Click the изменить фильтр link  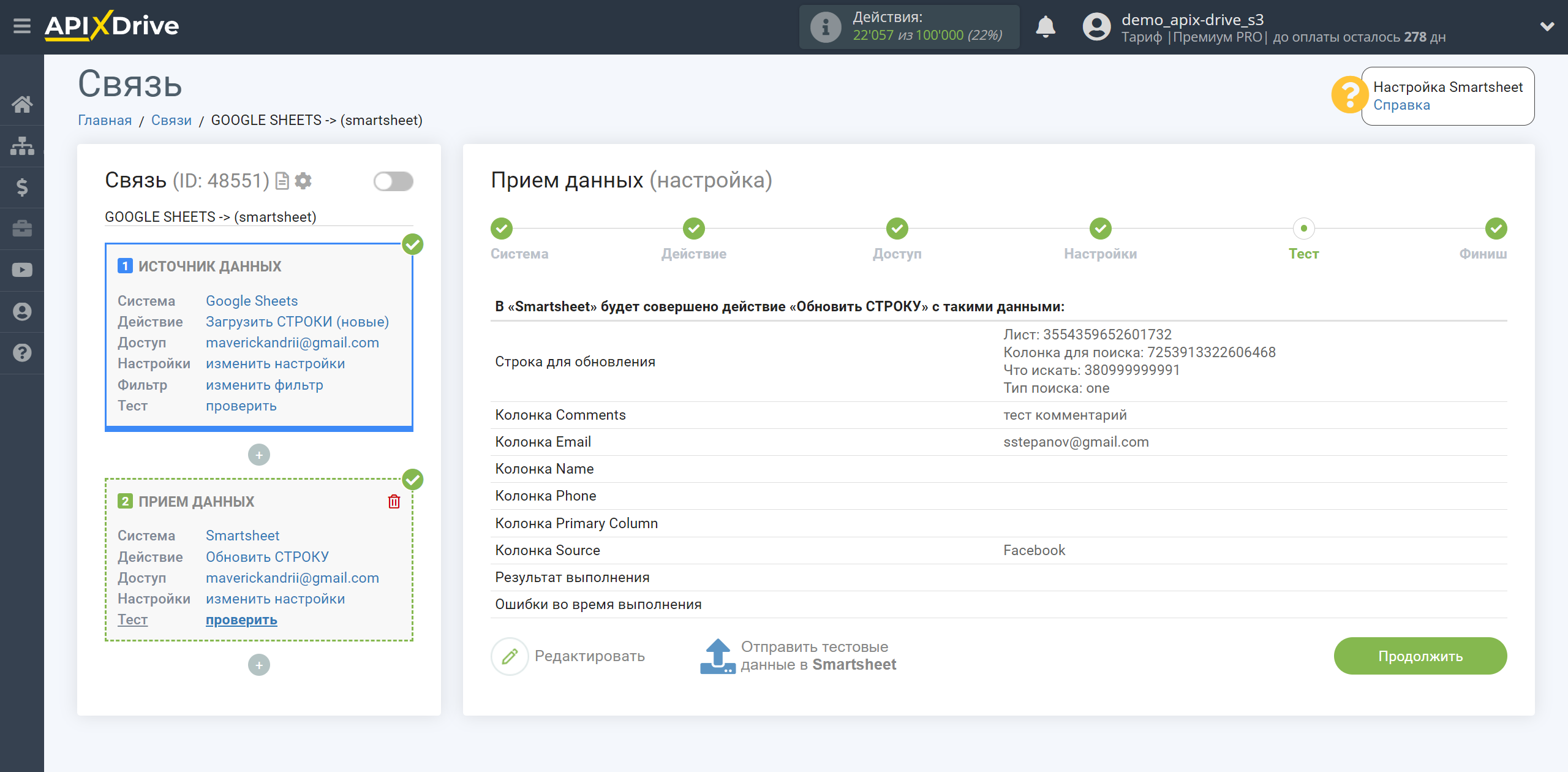tap(265, 385)
